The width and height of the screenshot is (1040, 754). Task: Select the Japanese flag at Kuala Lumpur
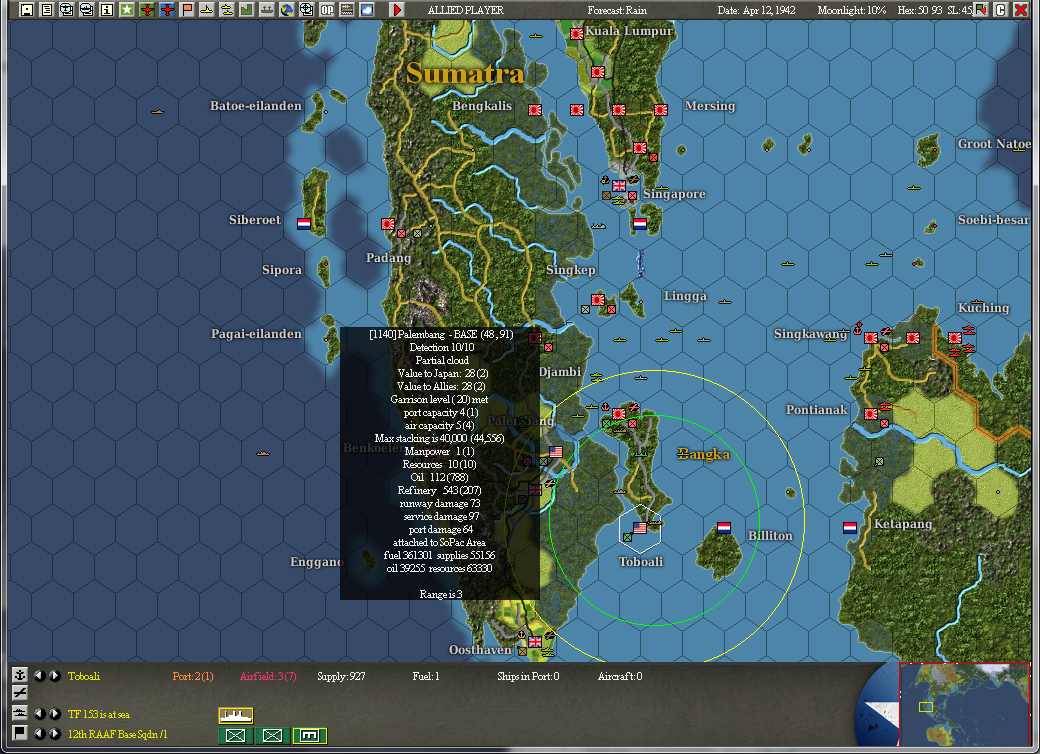pos(577,33)
